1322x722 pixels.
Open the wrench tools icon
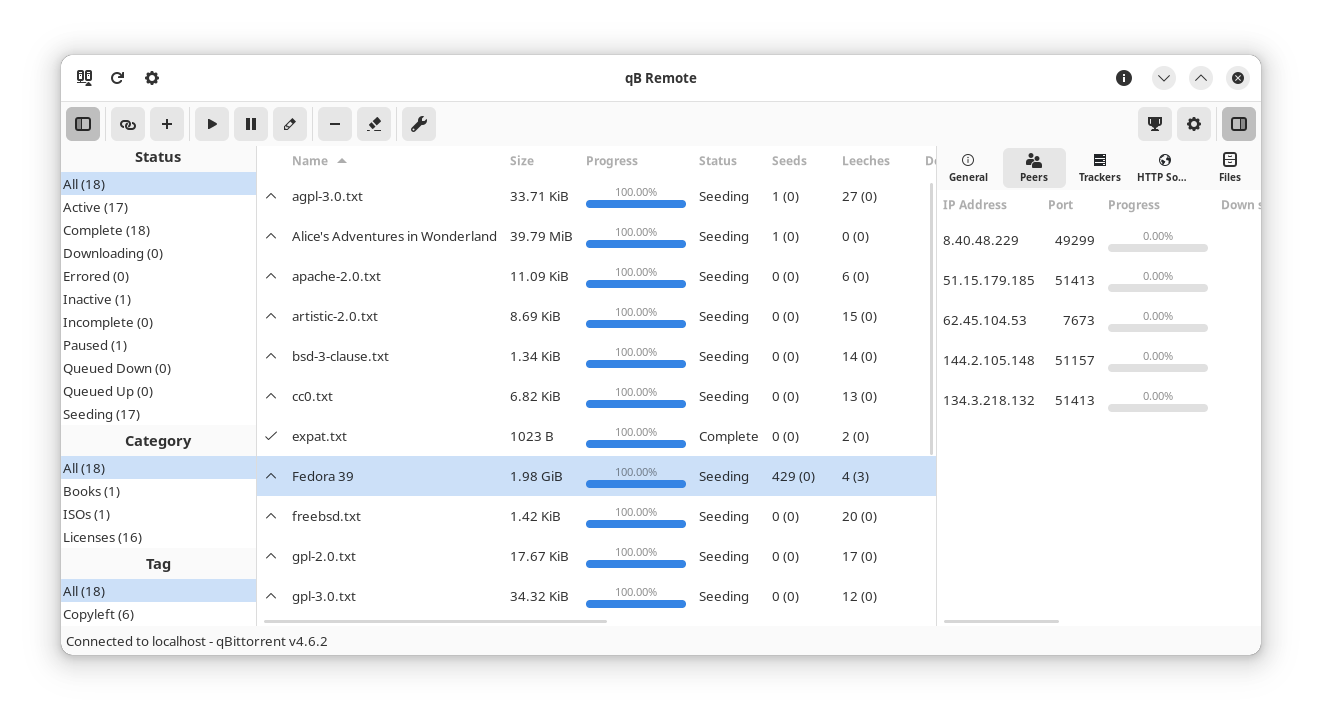[x=419, y=124]
